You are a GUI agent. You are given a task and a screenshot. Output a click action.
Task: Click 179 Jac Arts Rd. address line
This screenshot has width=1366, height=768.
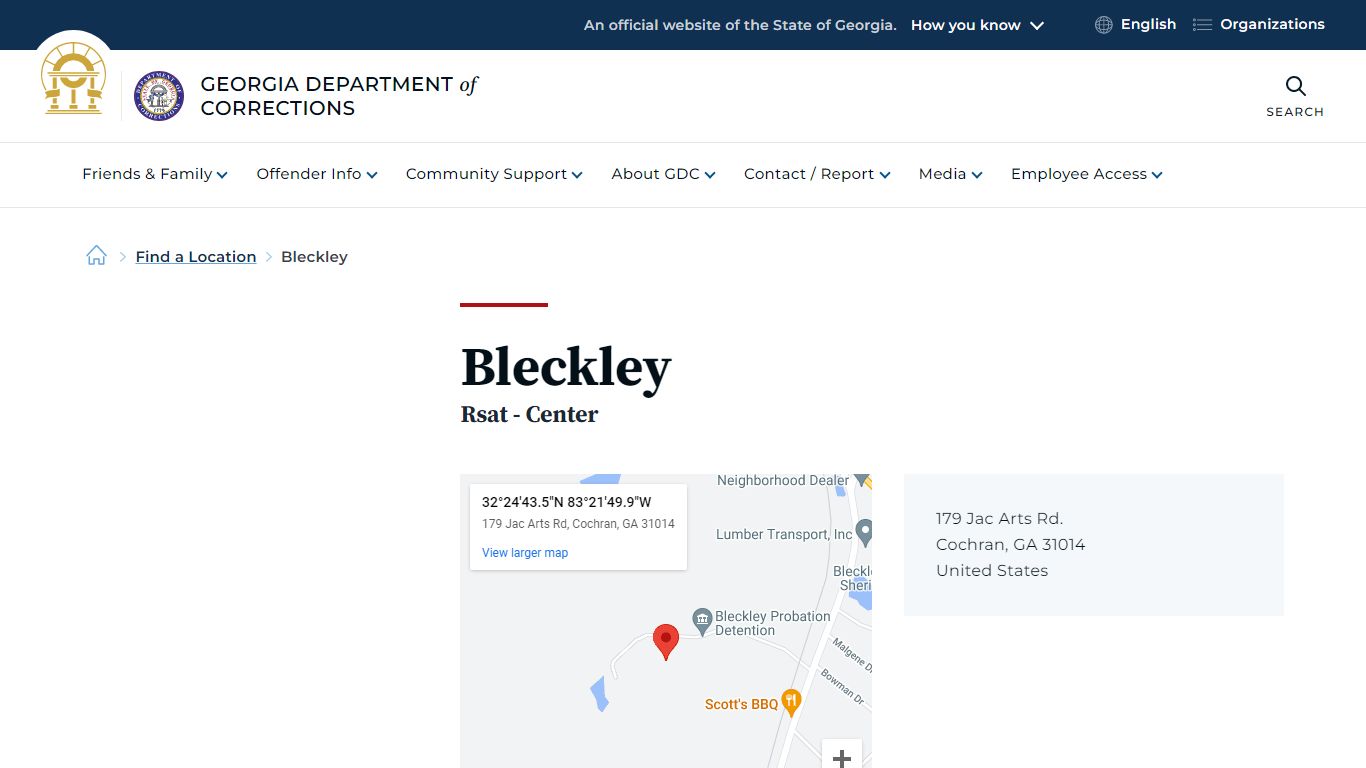[999, 518]
